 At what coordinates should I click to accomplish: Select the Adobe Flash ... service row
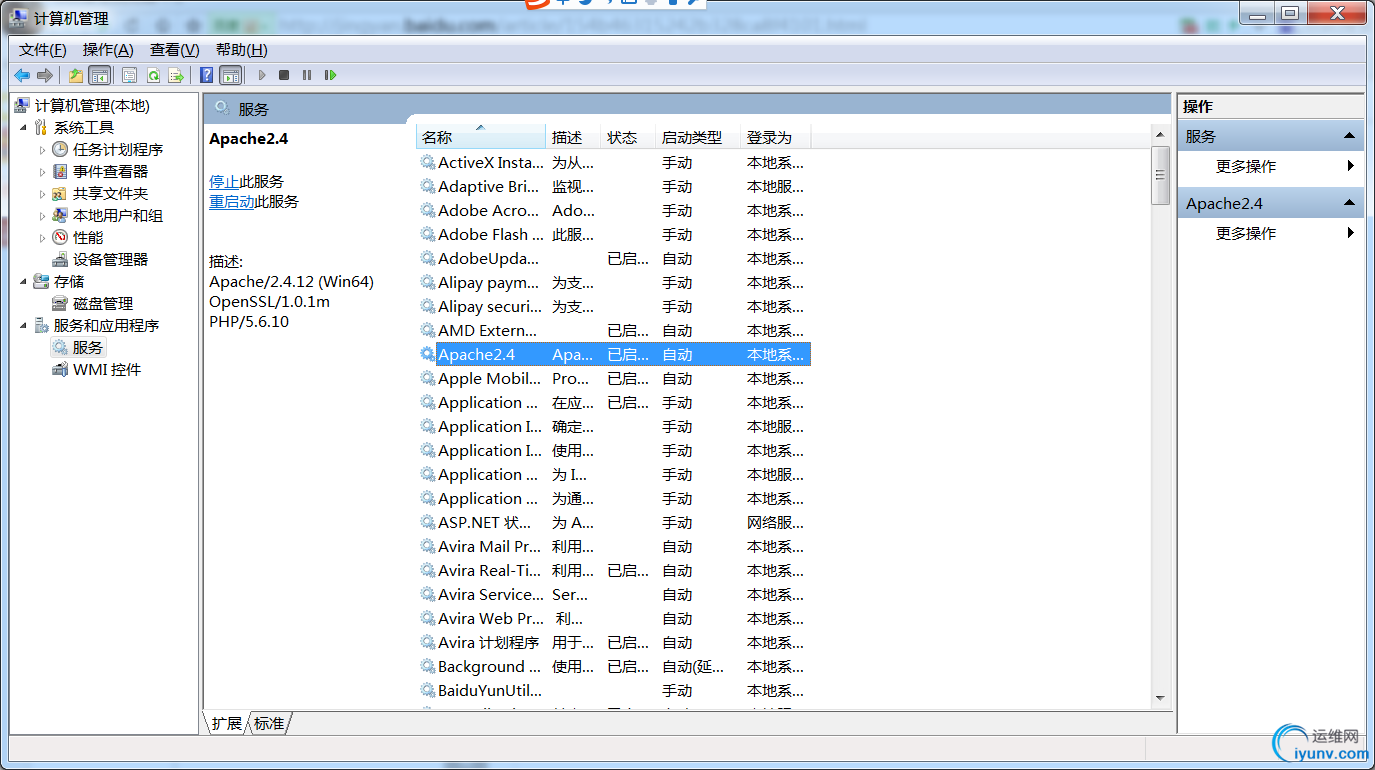pyautogui.click(x=614, y=234)
